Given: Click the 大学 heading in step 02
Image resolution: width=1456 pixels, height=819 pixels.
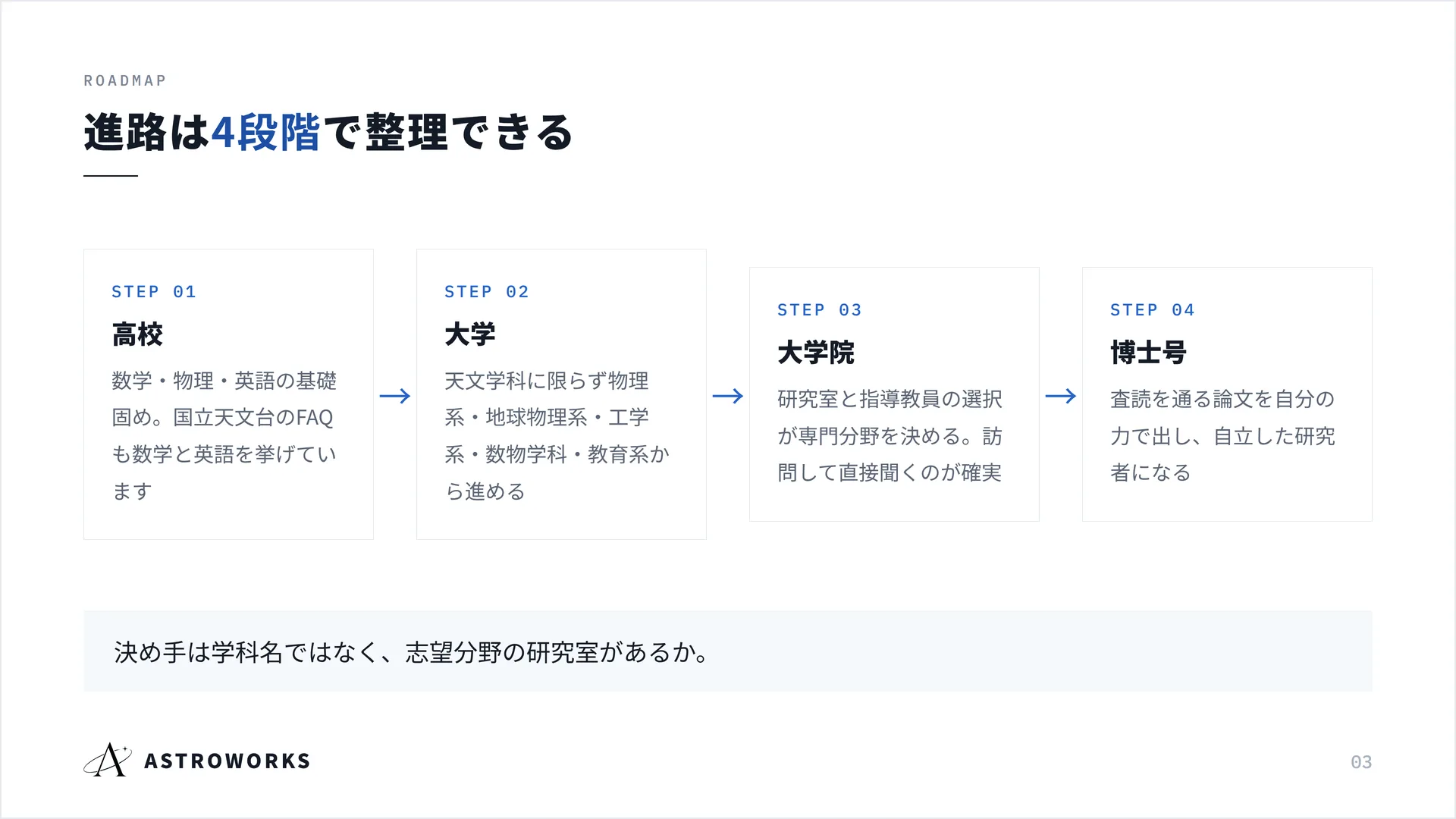Looking at the screenshot, I should (x=470, y=334).
